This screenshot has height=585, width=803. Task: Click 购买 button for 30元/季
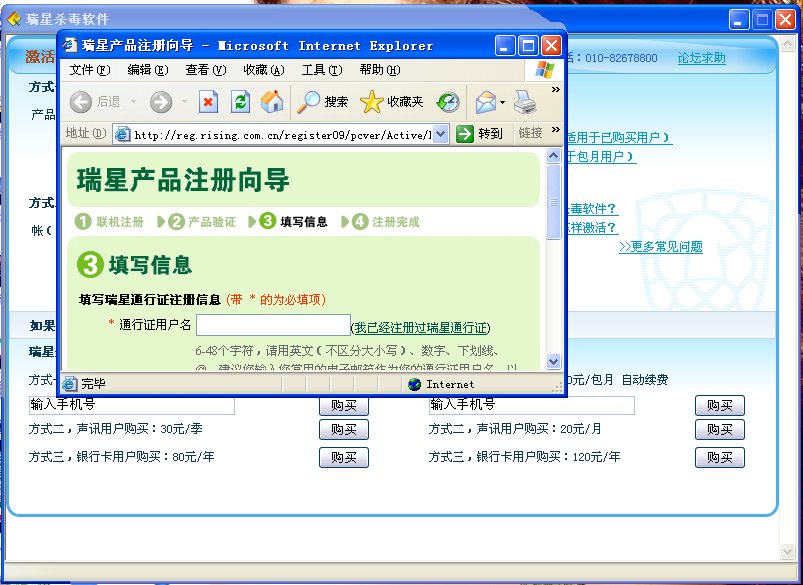click(344, 429)
